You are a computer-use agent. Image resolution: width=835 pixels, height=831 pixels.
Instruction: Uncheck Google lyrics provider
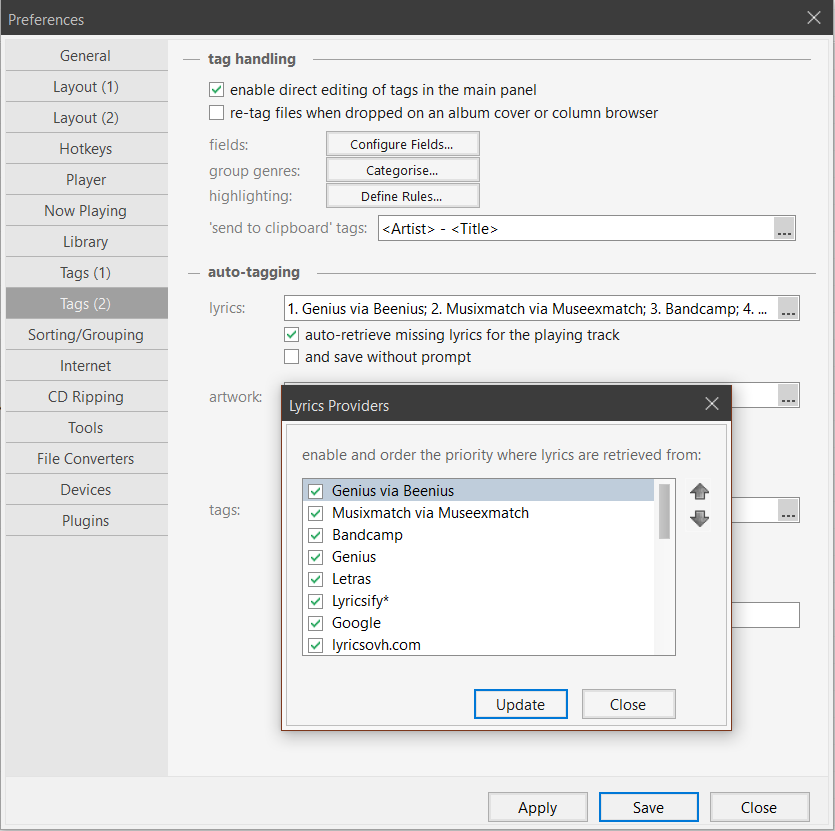[315, 623]
